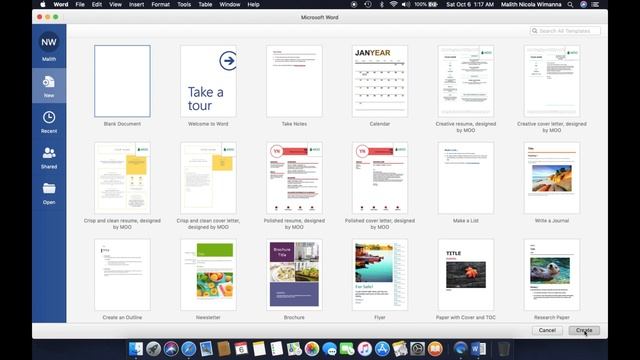This screenshot has width=640, height=360.
Task: Select the Flyer template
Action: click(380, 275)
